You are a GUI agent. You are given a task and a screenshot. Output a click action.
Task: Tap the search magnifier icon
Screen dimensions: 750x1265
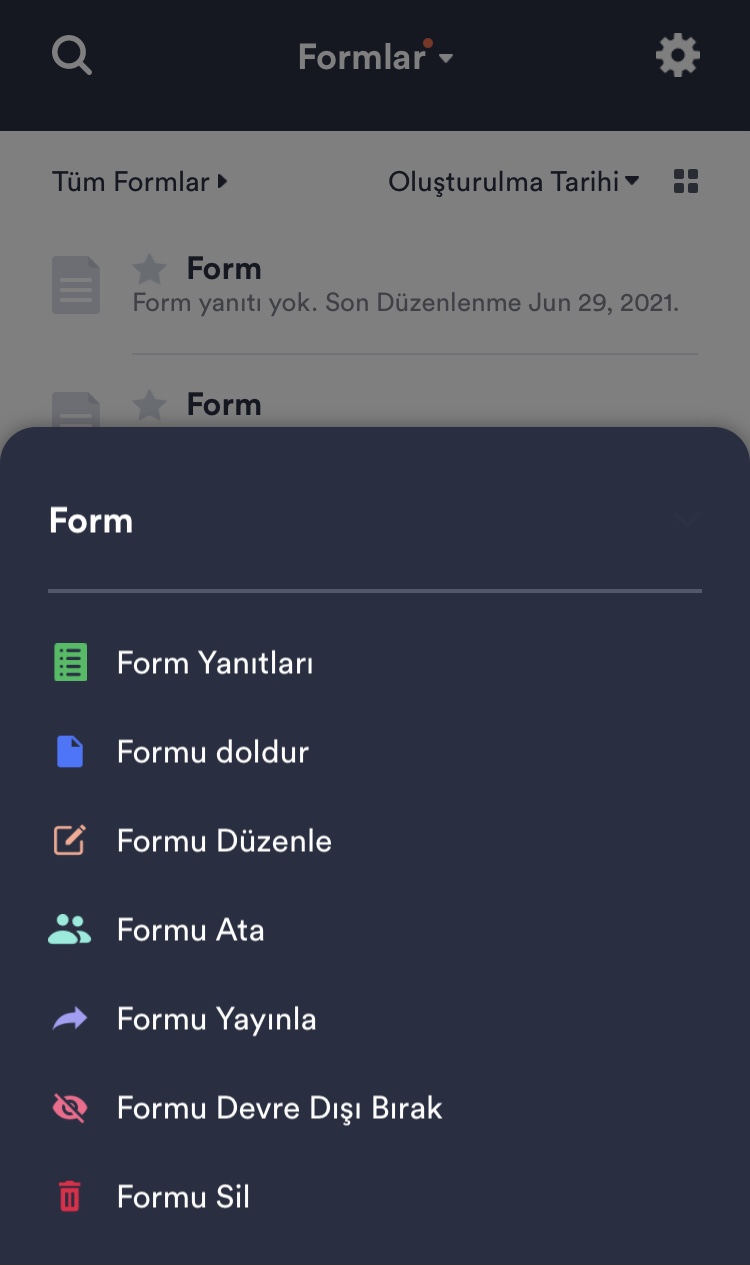click(x=72, y=55)
